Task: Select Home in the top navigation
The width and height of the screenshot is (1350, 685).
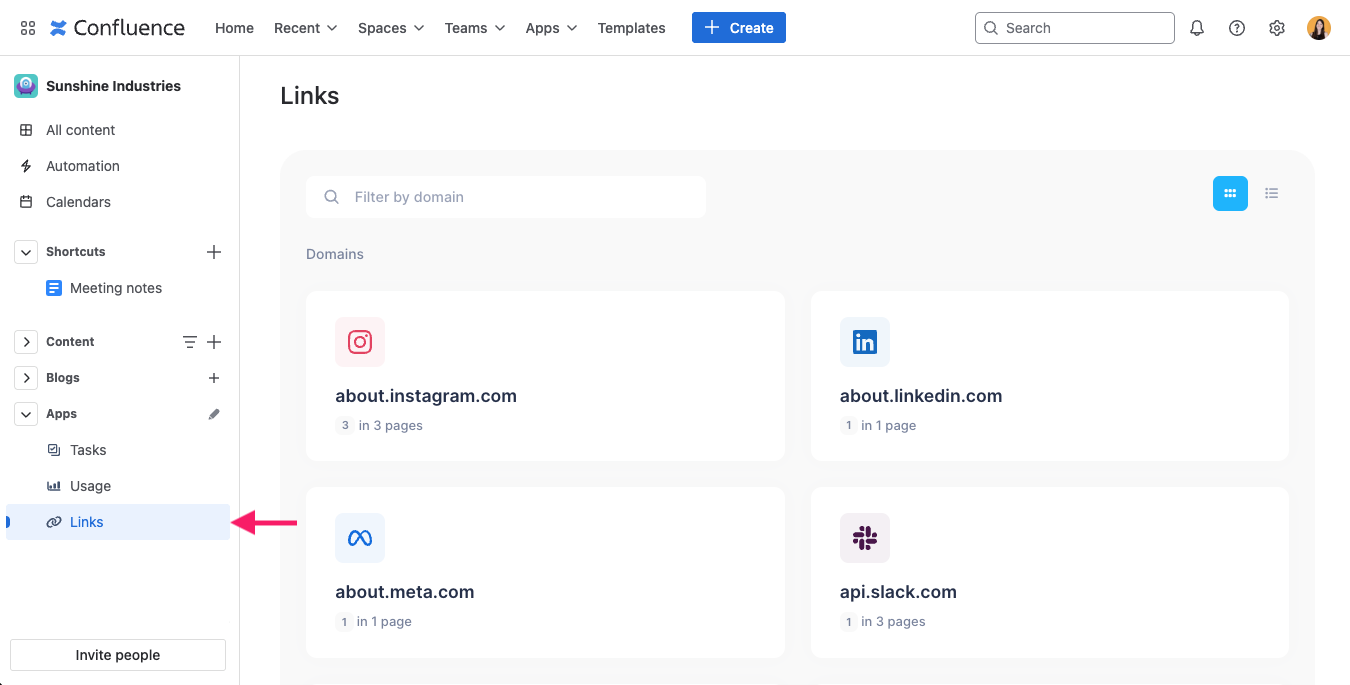Action: point(234,27)
